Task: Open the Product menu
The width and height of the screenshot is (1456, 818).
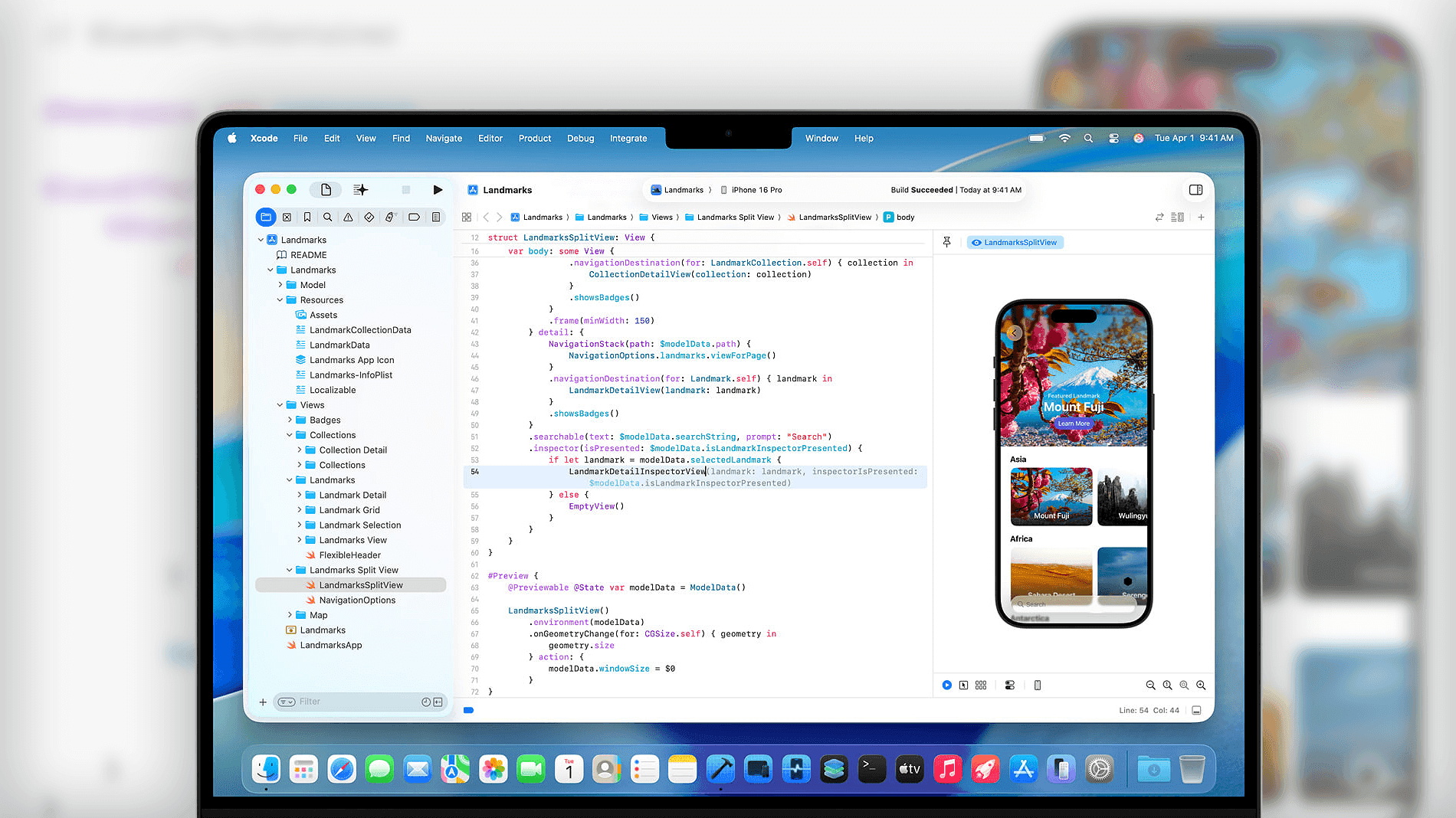Action: (x=534, y=139)
